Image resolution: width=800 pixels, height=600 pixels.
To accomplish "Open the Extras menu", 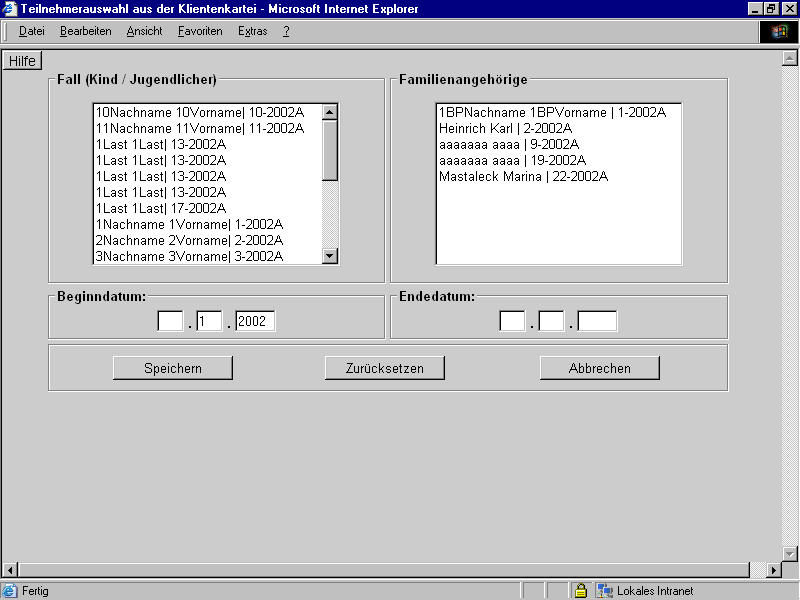I will click(253, 31).
